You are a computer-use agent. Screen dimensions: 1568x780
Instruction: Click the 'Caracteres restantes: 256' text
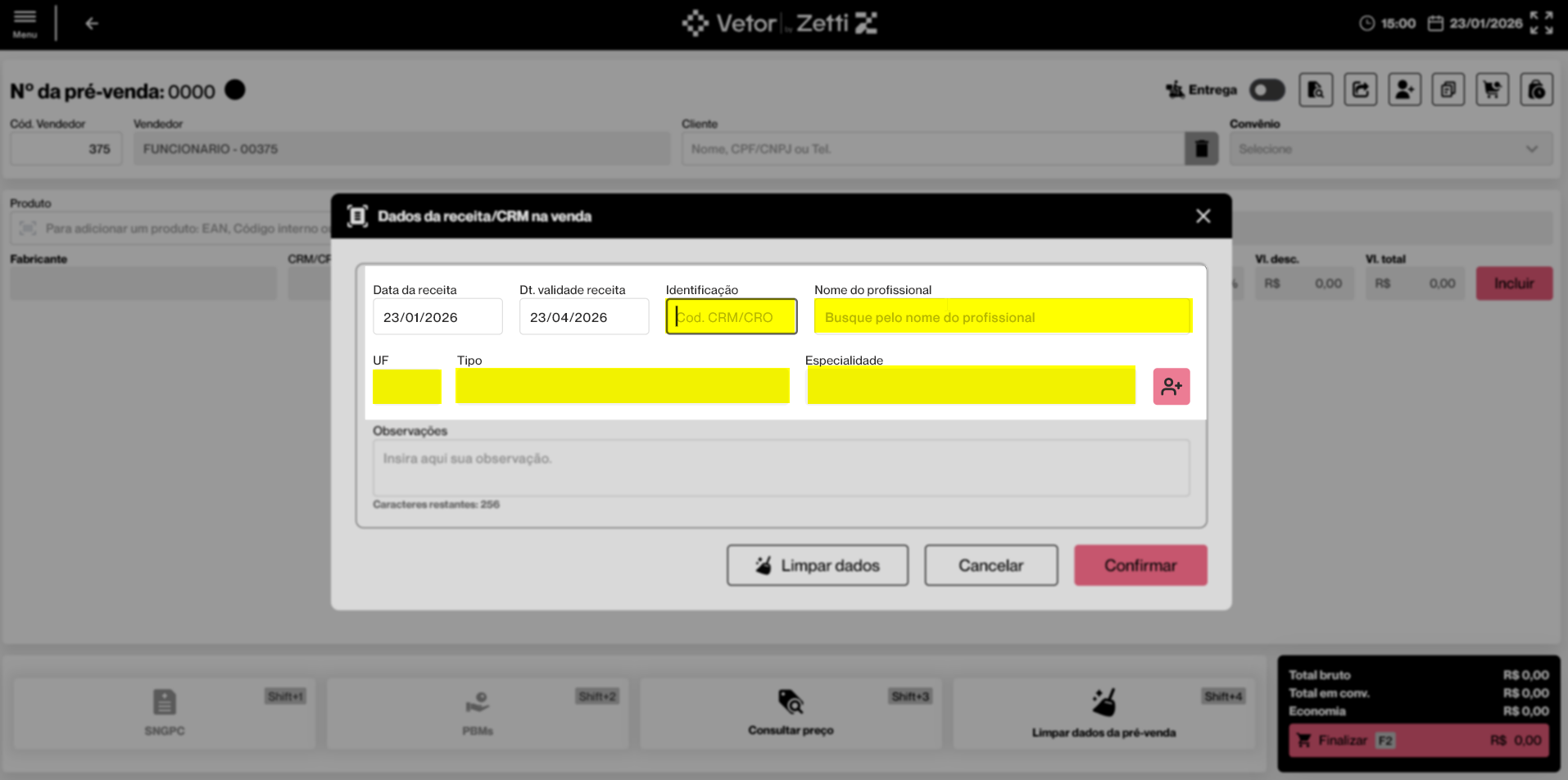(x=436, y=505)
